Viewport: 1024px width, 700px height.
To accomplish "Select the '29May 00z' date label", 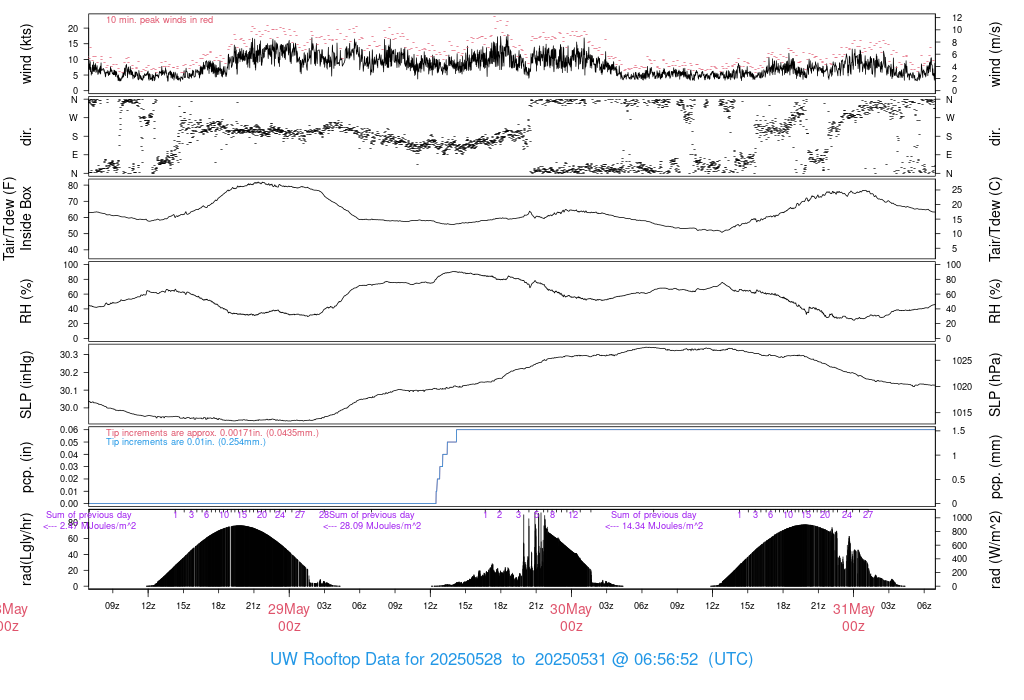I will coord(289,618).
